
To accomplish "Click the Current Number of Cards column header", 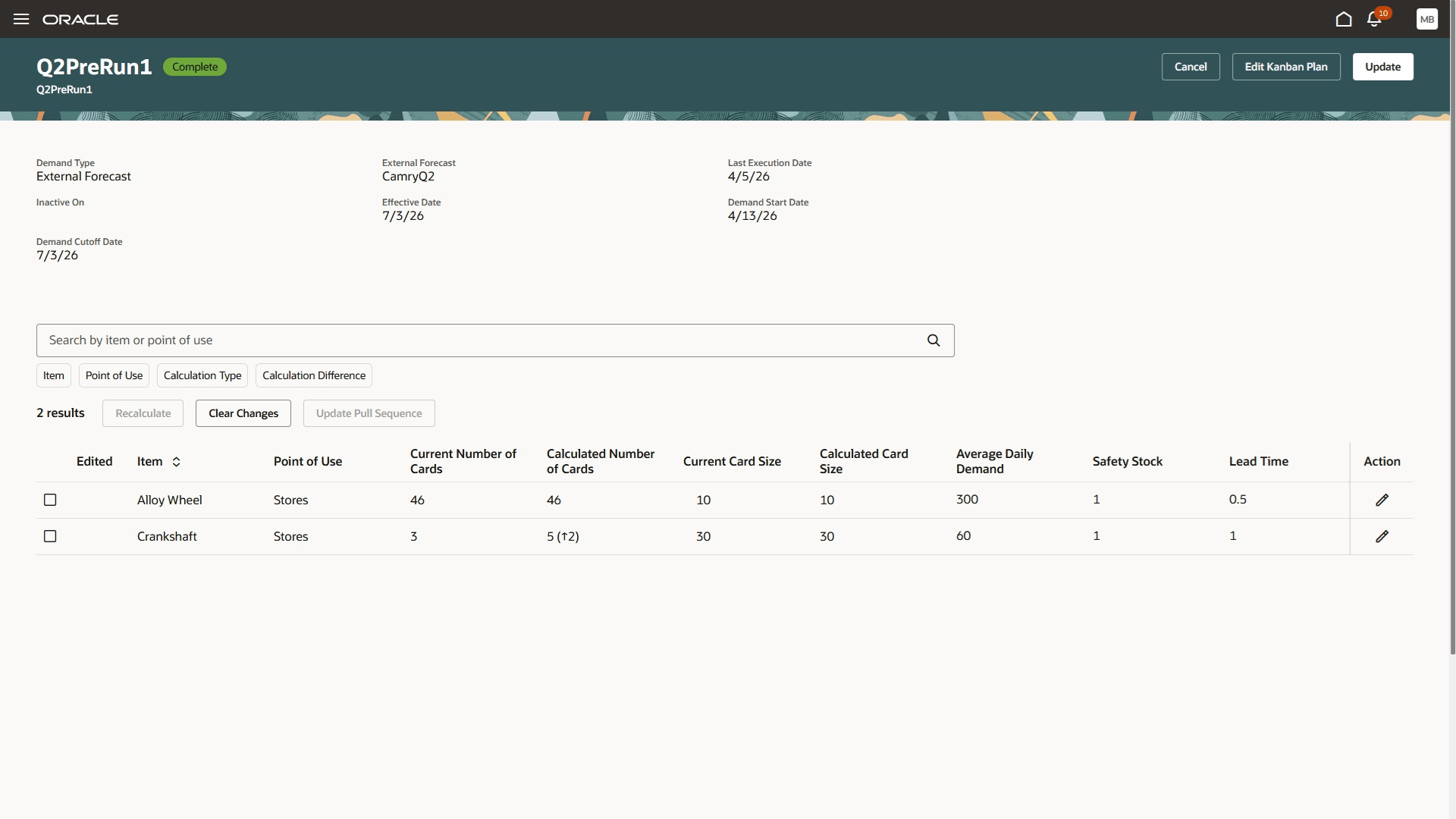I will click(x=463, y=461).
